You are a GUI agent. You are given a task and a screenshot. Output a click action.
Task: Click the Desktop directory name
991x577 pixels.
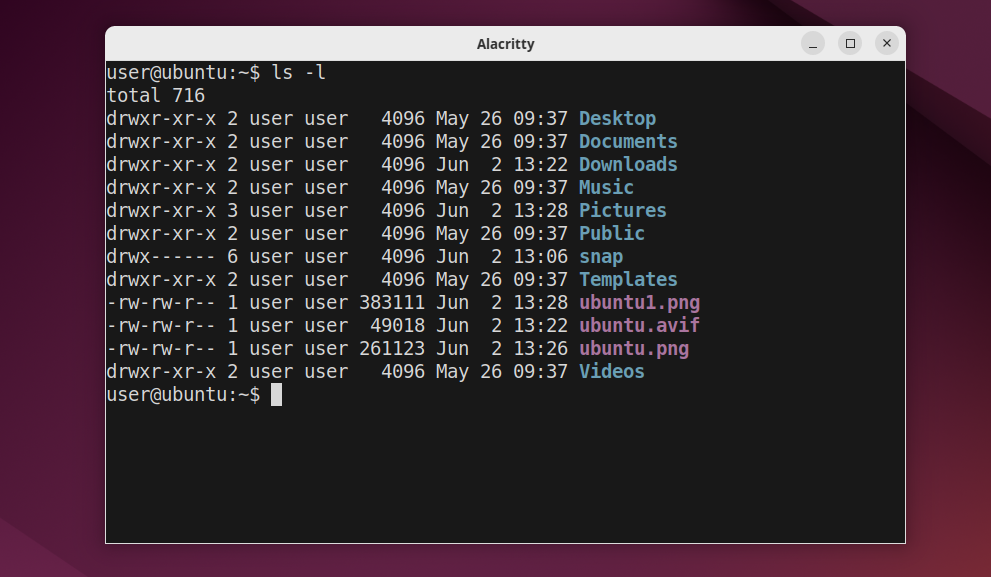tap(617, 119)
